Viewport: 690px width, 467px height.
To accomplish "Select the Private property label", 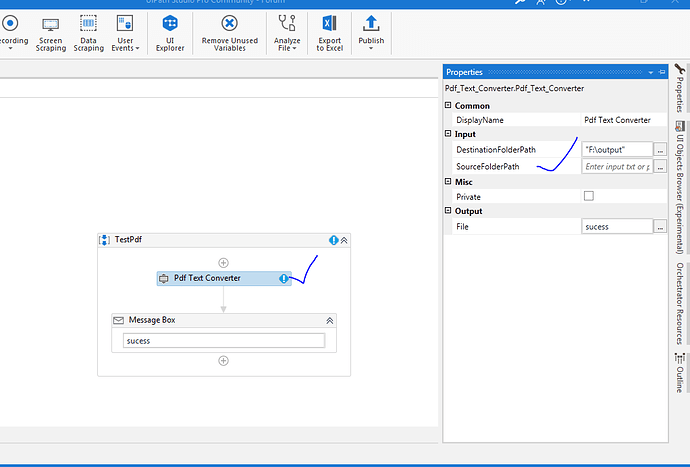I will (468, 197).
